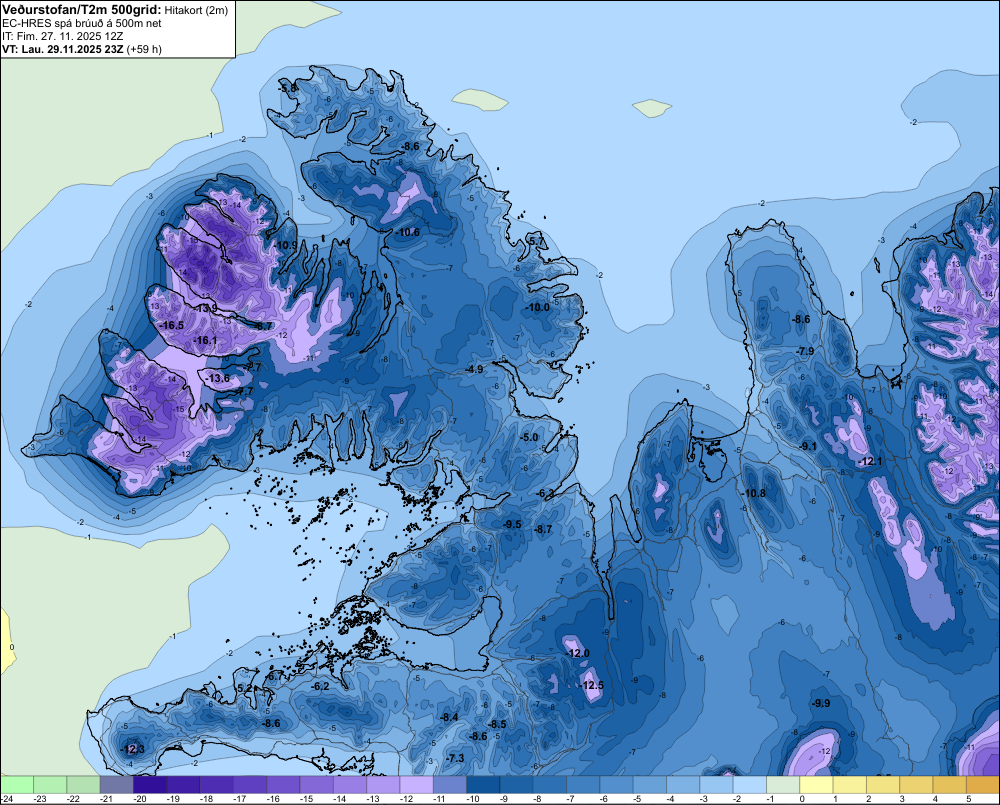Click the gray legend swatch between -21 and -20
This screenshot has width=1000, height=805.
(x=117, y=784)
